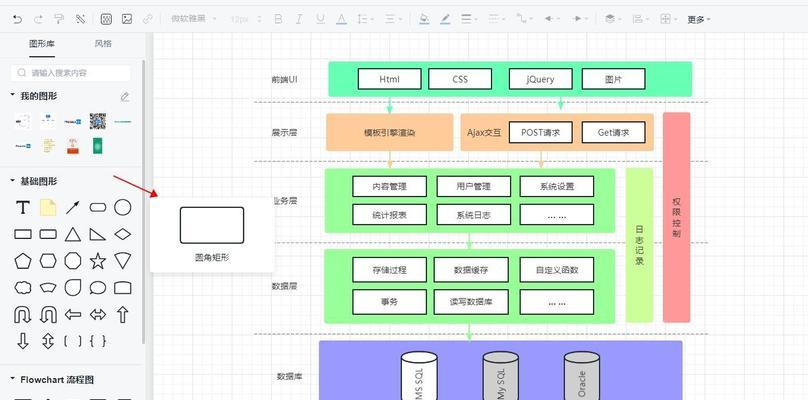Toggle italic text formatting
The image size is (808, 400).
click(x=299, y=20)
